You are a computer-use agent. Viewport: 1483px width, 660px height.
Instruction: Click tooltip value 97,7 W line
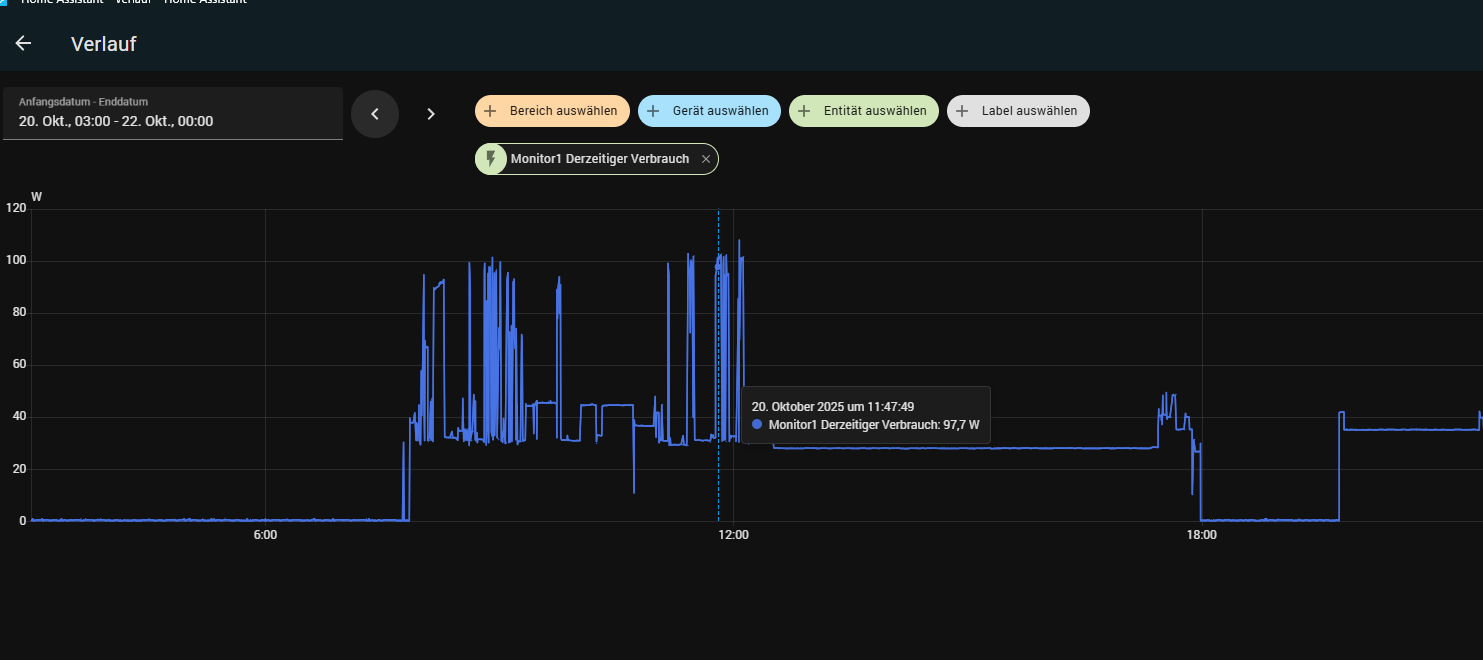click(x=865, y=425)
